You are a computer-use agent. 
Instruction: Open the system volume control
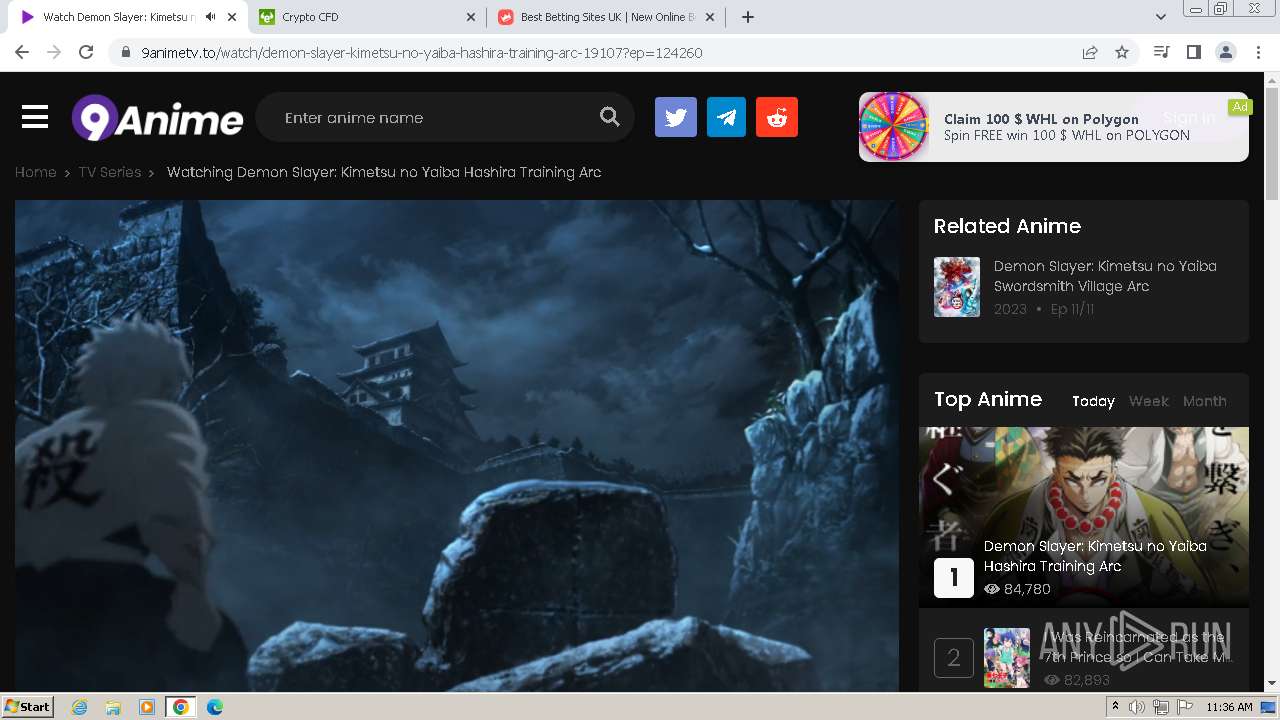pos(1137,707)
